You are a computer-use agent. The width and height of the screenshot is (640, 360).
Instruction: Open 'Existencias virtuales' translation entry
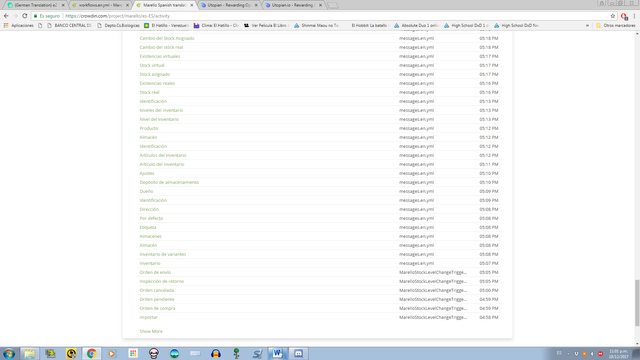(160, 56)
